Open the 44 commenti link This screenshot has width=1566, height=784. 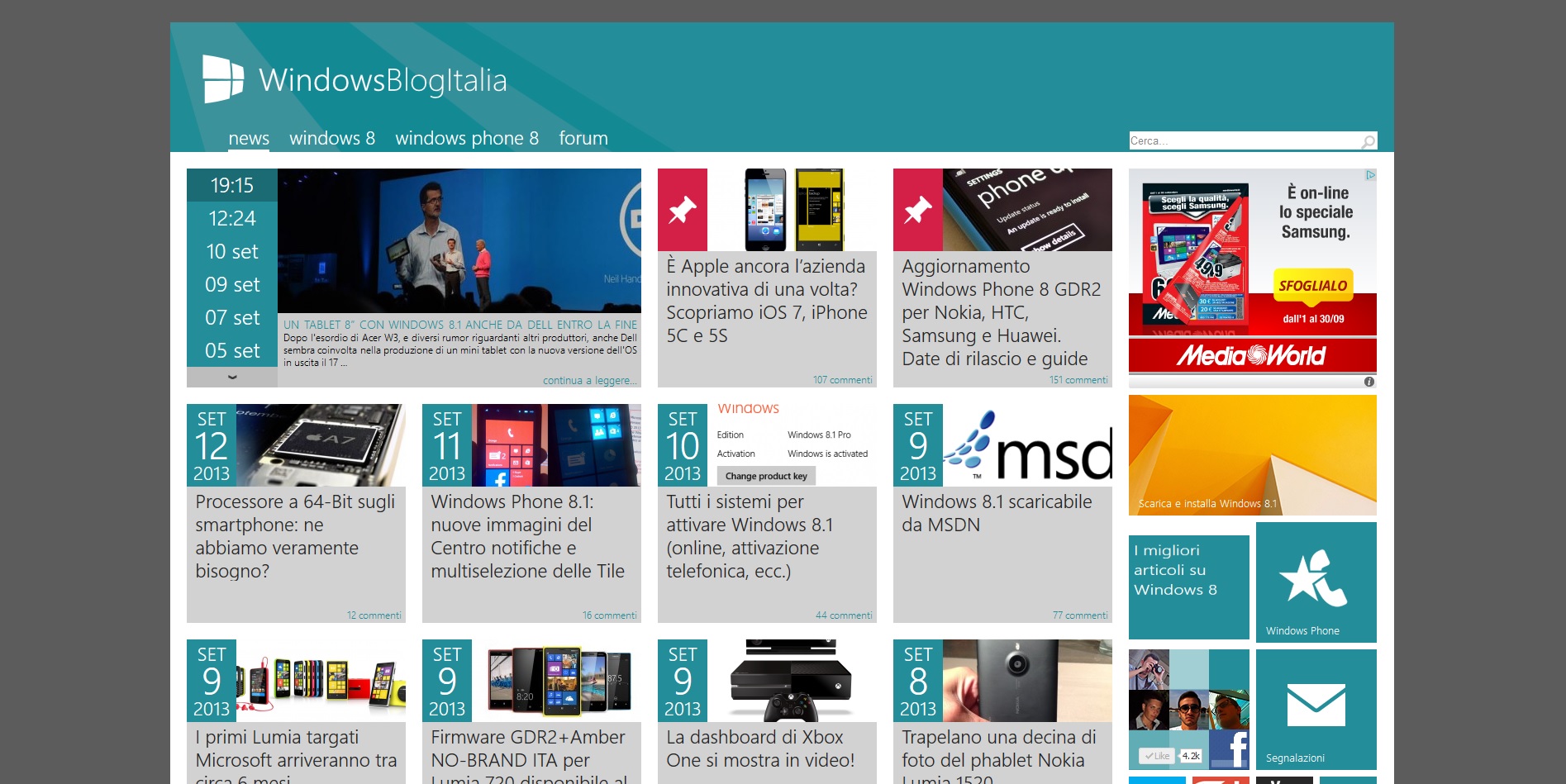844,615
